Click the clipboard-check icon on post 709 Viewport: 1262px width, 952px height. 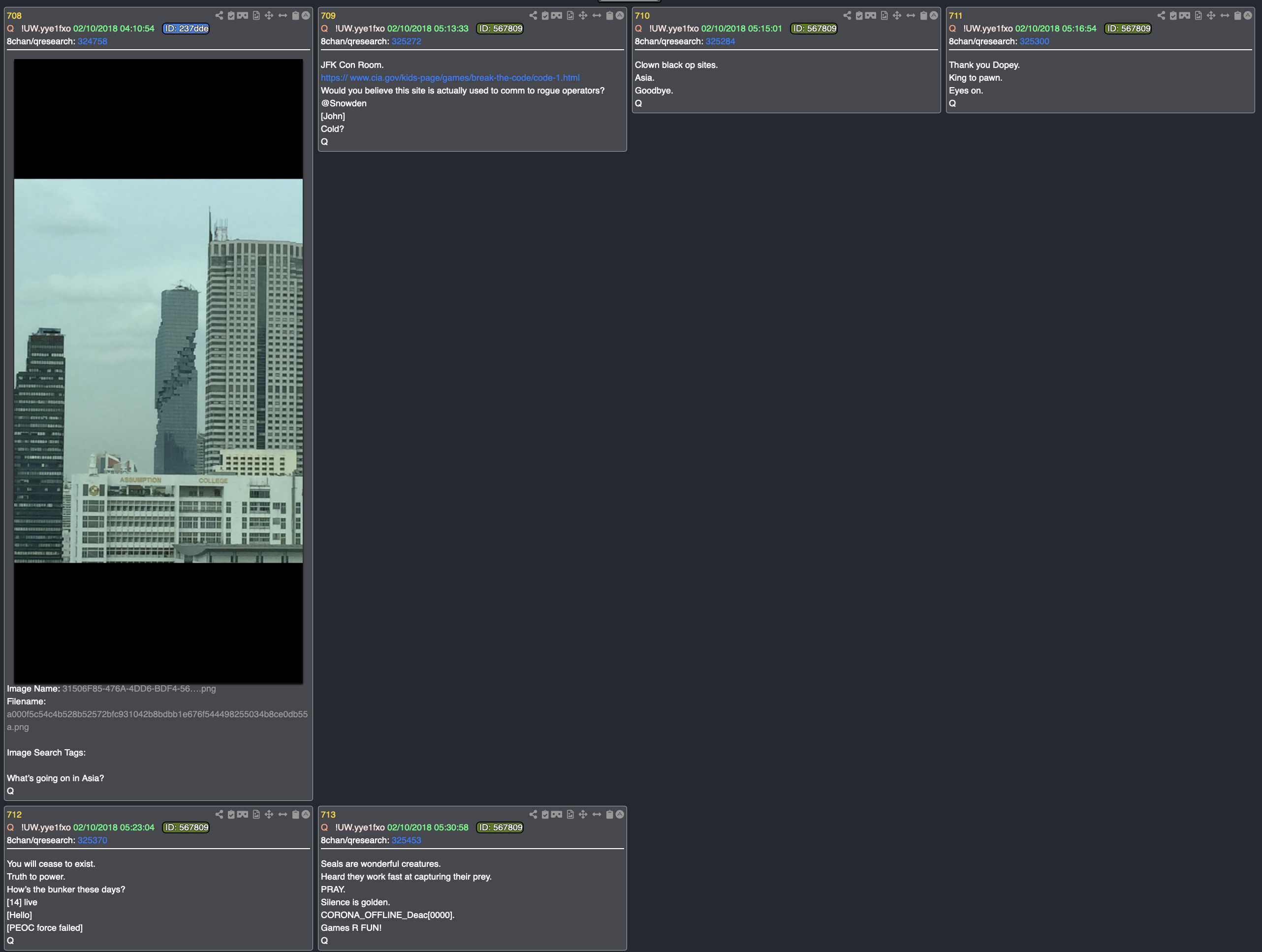(x=545, y=15)
